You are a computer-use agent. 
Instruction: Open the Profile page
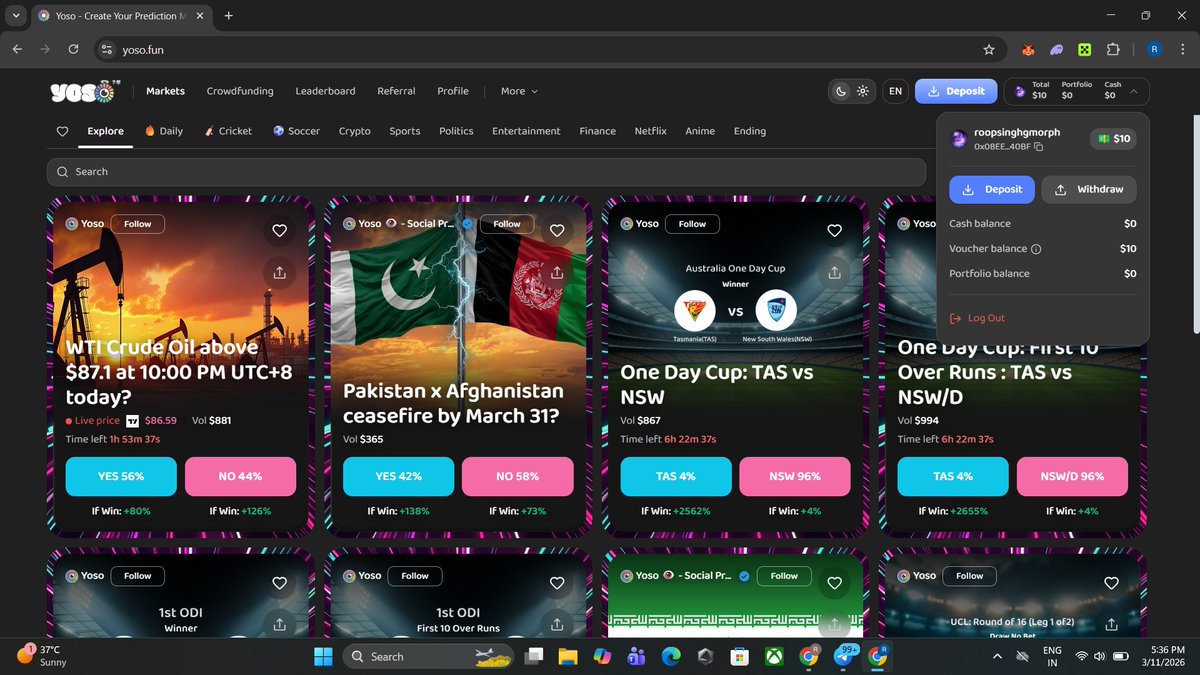pos(453,91)
